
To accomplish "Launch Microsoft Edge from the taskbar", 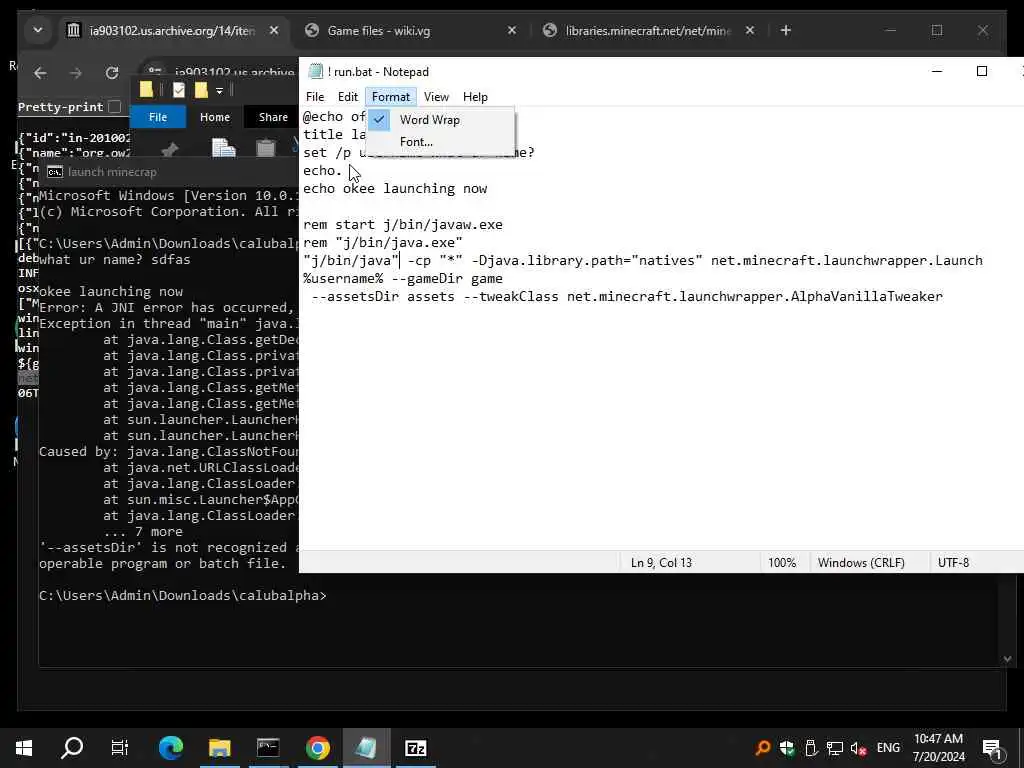I will pyautogui.click(x=170, y=748).
